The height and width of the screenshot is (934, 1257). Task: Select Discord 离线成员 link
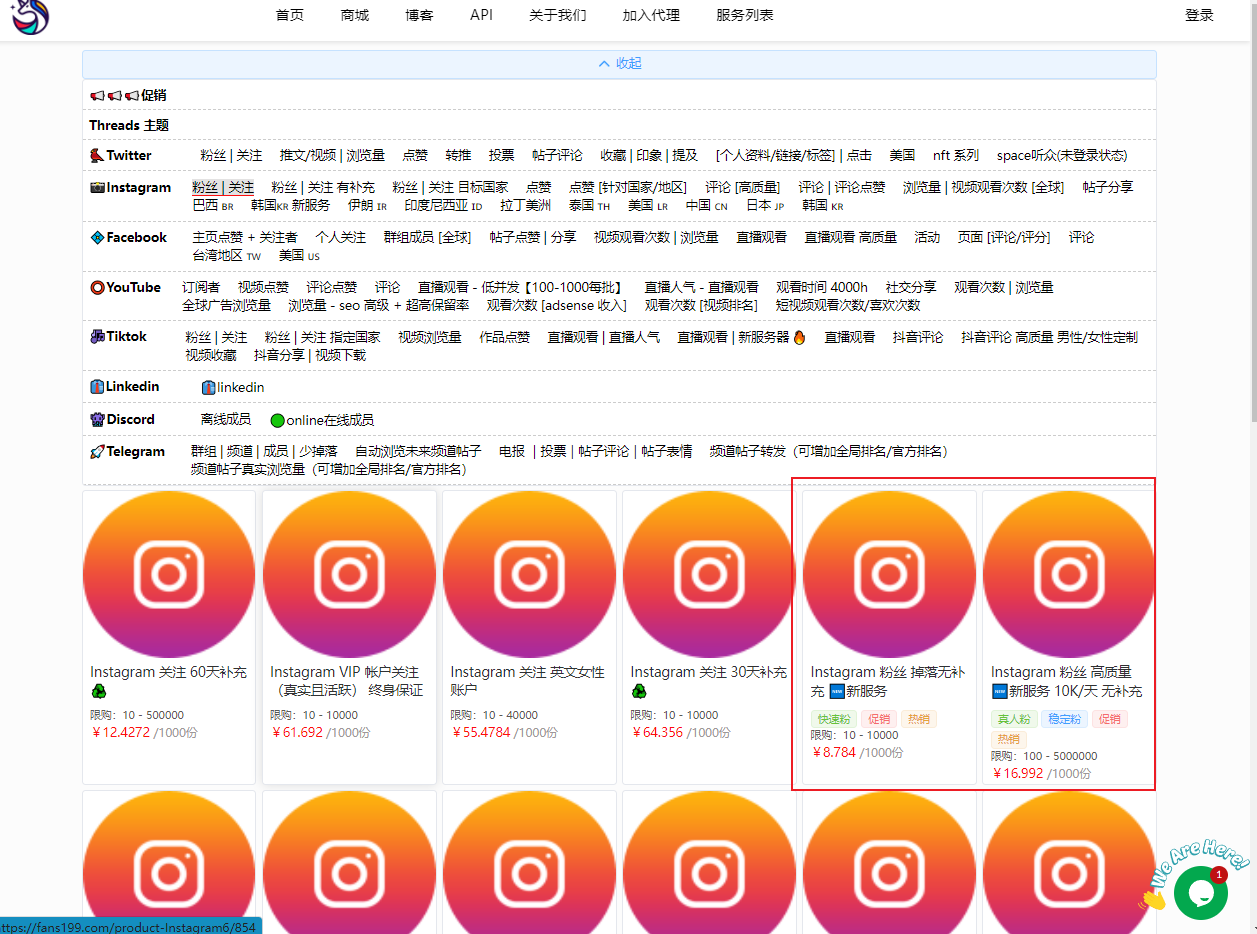pyautogui.click(x=226, y=420)
